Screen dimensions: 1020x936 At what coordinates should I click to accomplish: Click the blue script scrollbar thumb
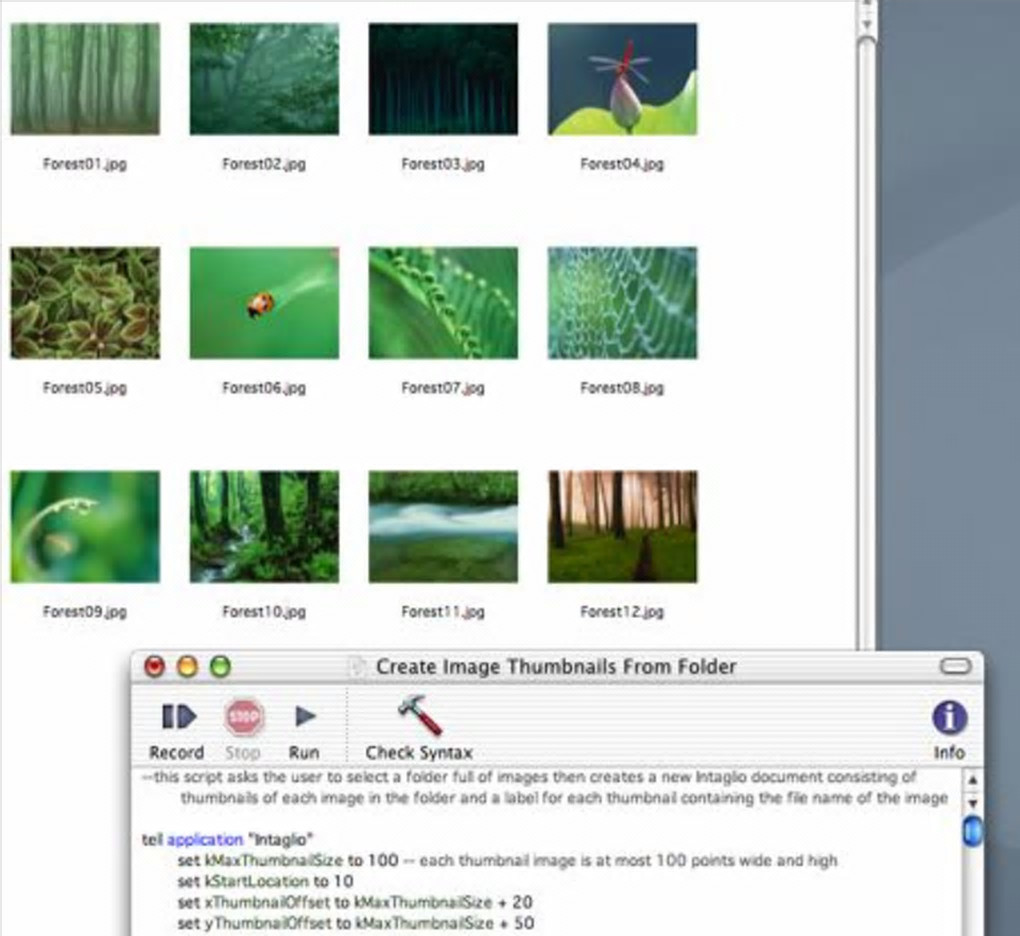point(973,832)
